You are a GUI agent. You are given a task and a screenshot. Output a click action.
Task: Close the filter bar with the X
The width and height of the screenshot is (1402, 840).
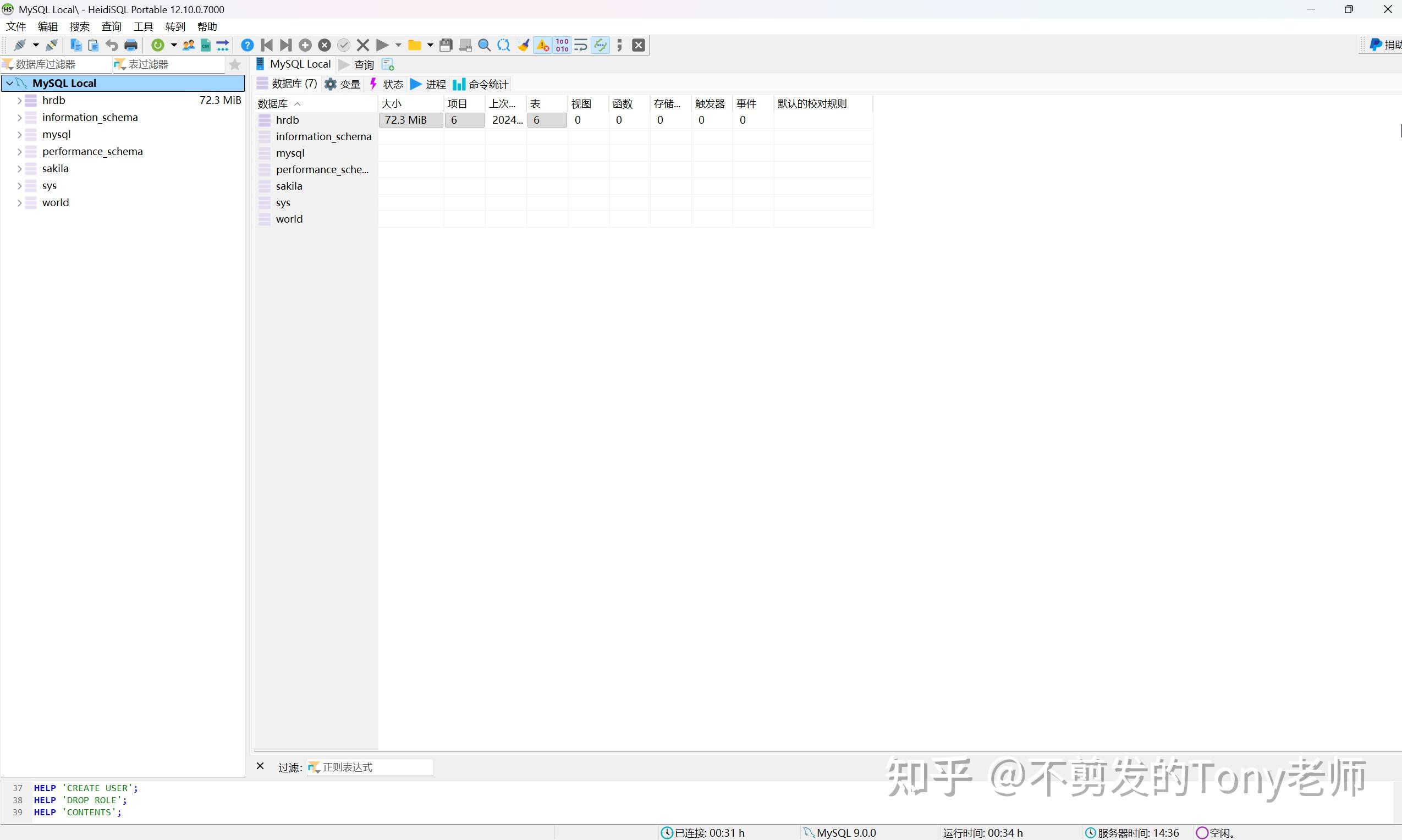[261, 766]
